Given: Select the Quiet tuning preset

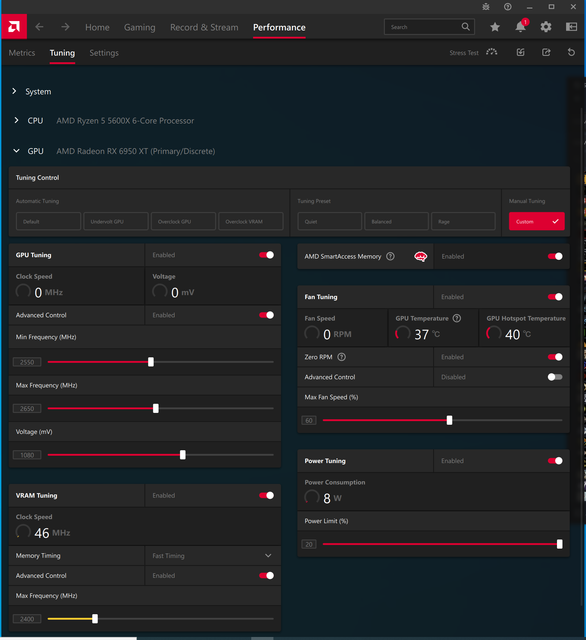Looking at the screenshot, I should coord(329,221).
